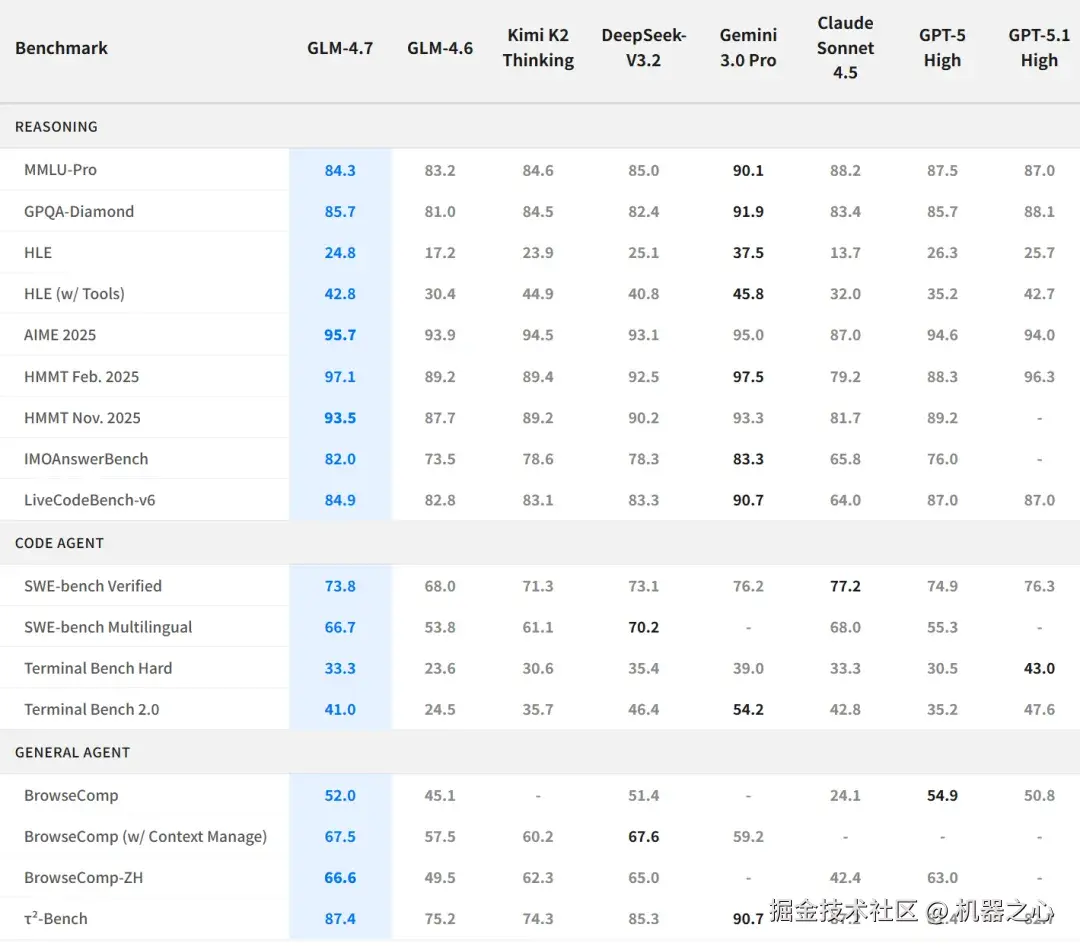Click Gemini's LiveCodeBench-v6 score 90.7

748,500
